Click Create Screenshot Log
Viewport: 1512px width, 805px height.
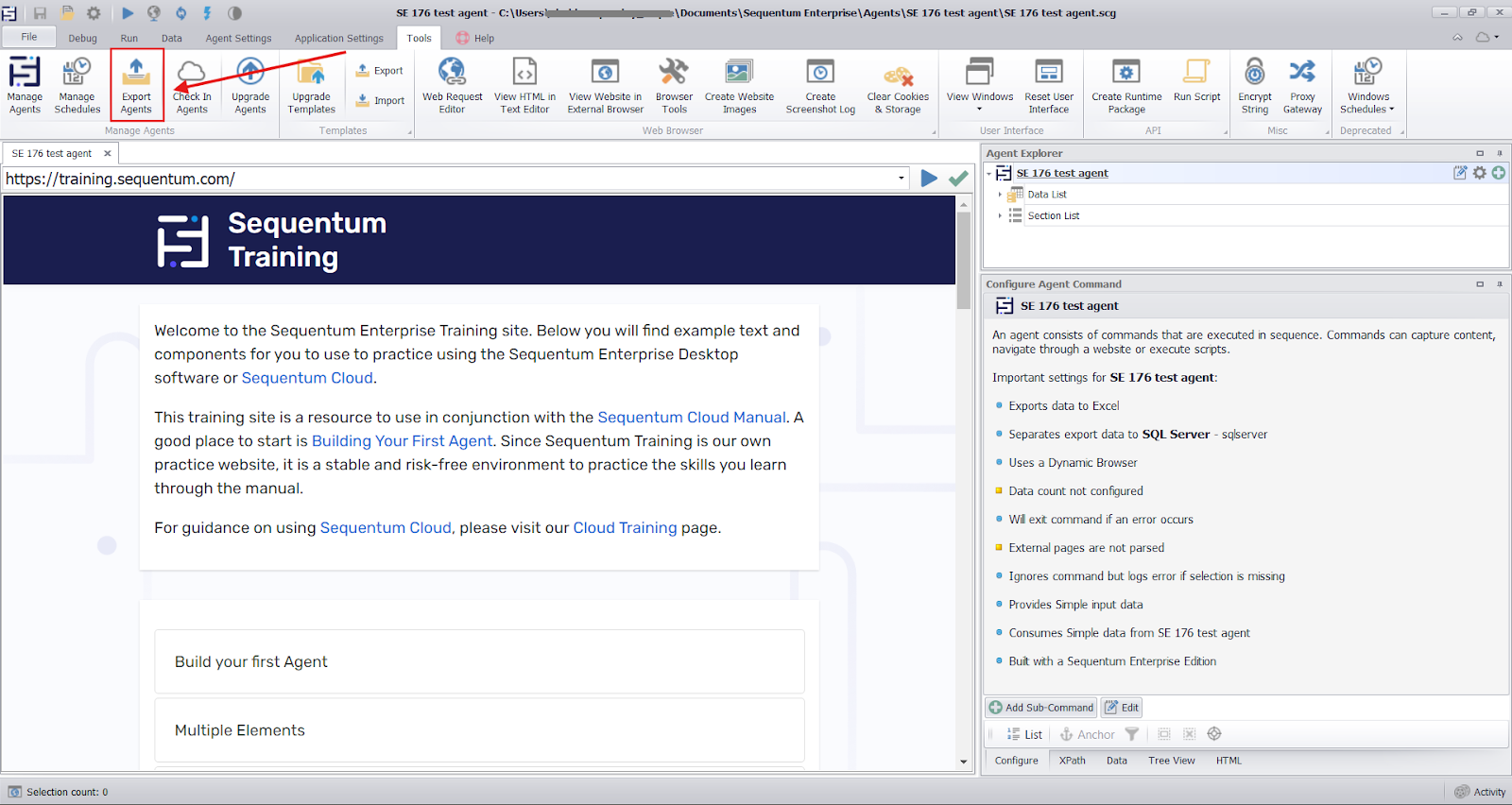pos(820,85)
